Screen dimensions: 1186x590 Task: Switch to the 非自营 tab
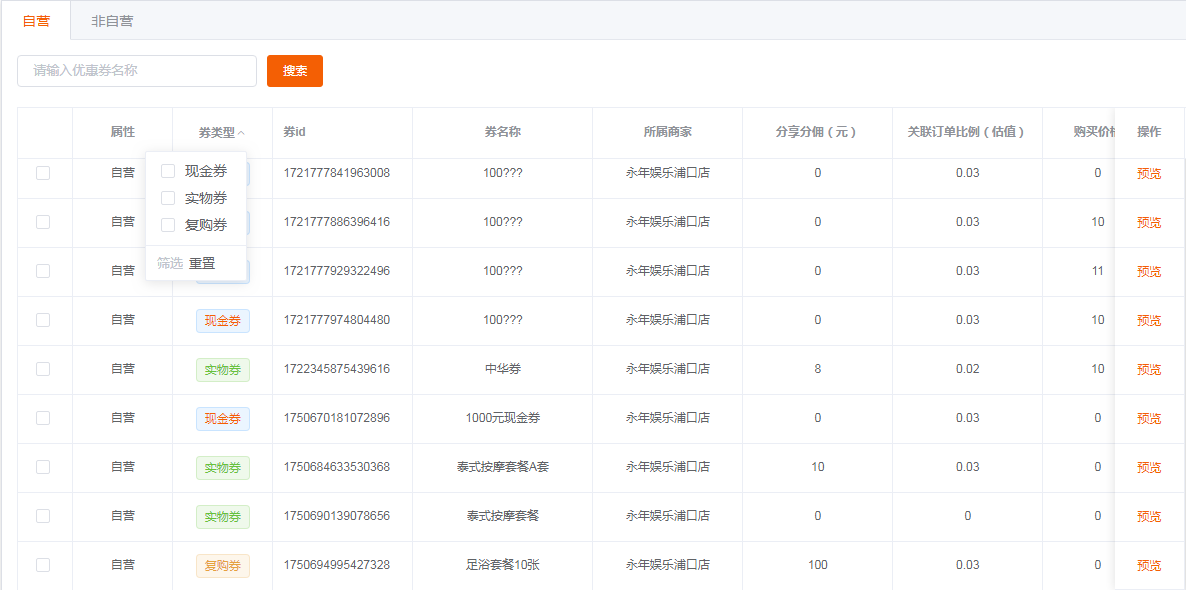tap(113, 19)
